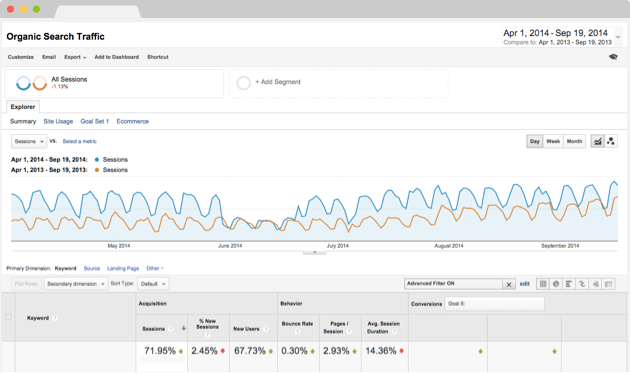Select the Percentage pie chart view icon
Image resolution: width=630 pixels, height=373 pixels.
(x=556, y=284)
